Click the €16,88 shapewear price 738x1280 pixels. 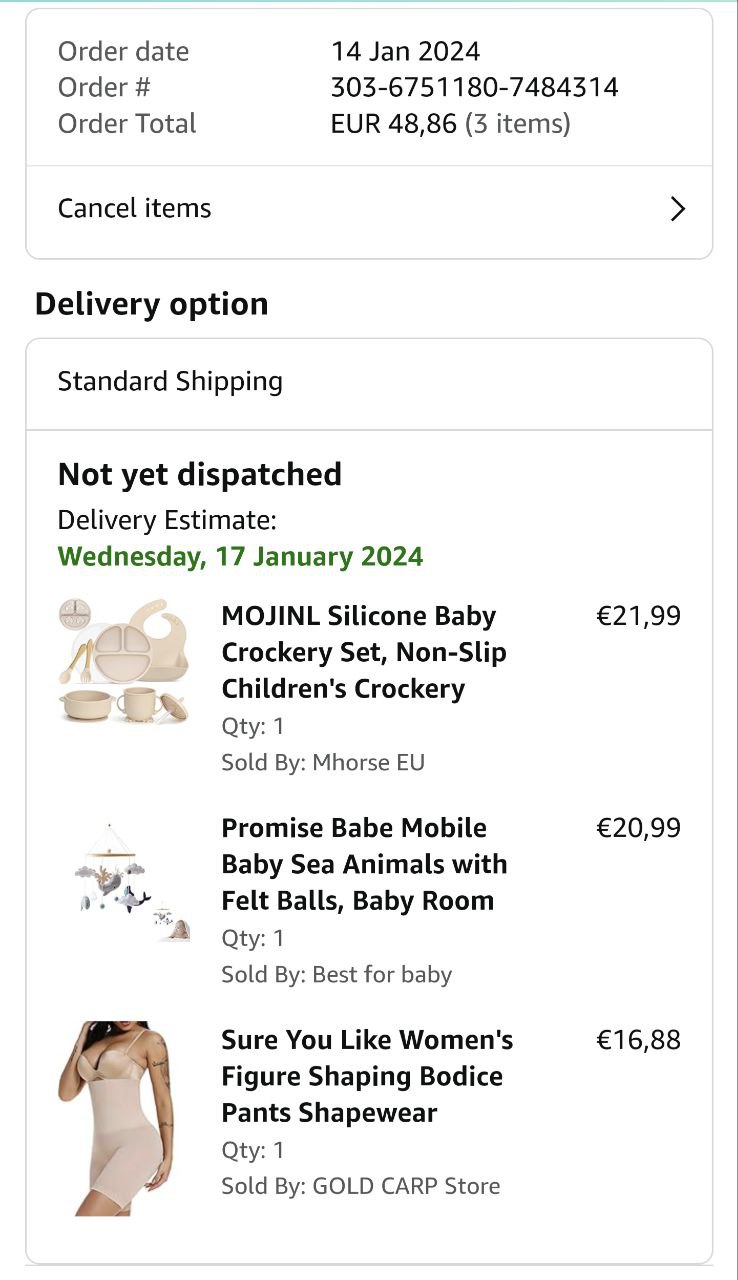(x=638, y=1040)
